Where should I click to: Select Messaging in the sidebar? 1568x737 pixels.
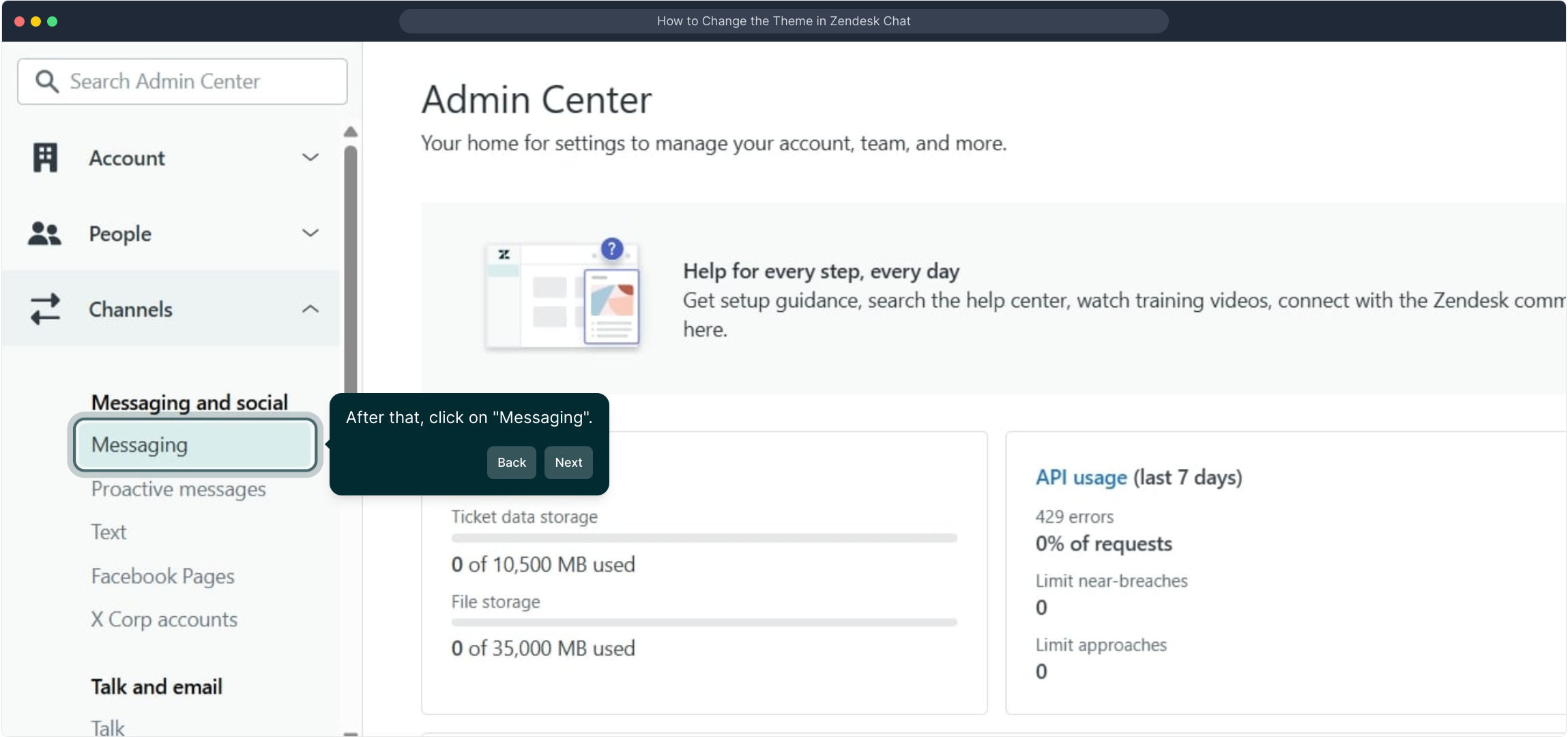coord(194,445)
